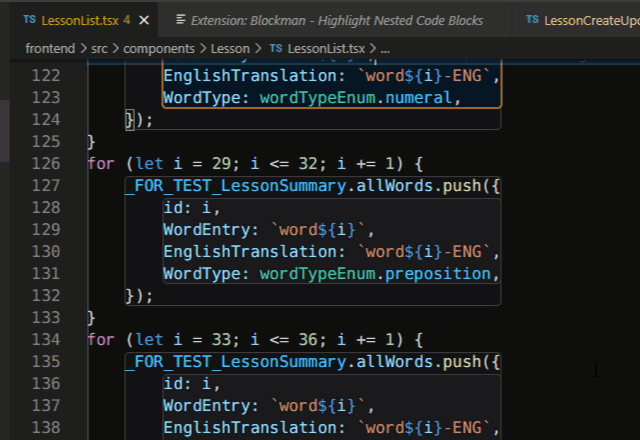Click EnglishTranslation on line 130

click(x=250, y=251)
